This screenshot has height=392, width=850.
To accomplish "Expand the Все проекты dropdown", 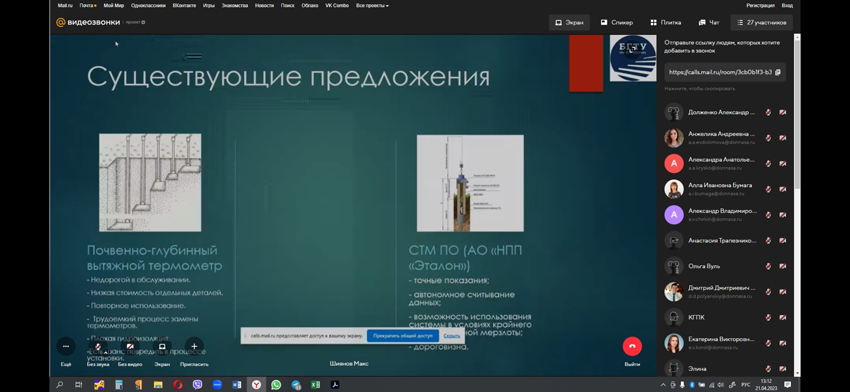I will (x=372, y=5).
